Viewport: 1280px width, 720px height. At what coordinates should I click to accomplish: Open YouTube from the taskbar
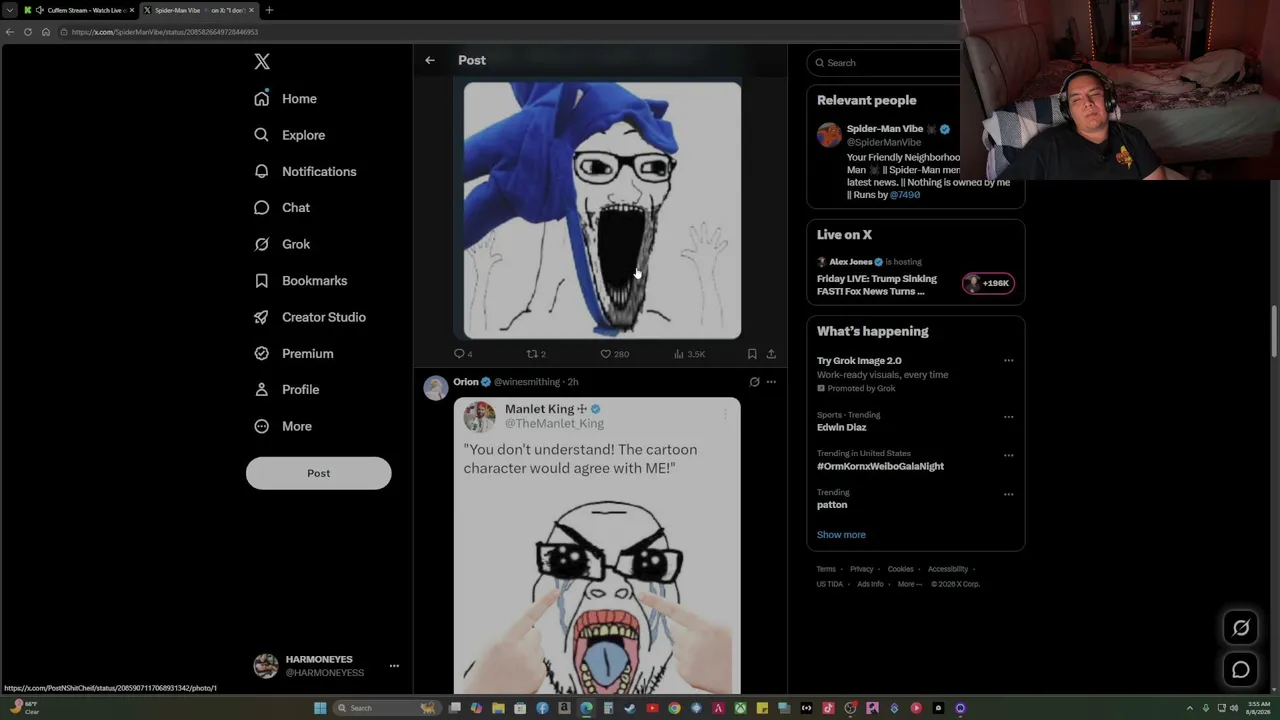[x=652, y=708]
